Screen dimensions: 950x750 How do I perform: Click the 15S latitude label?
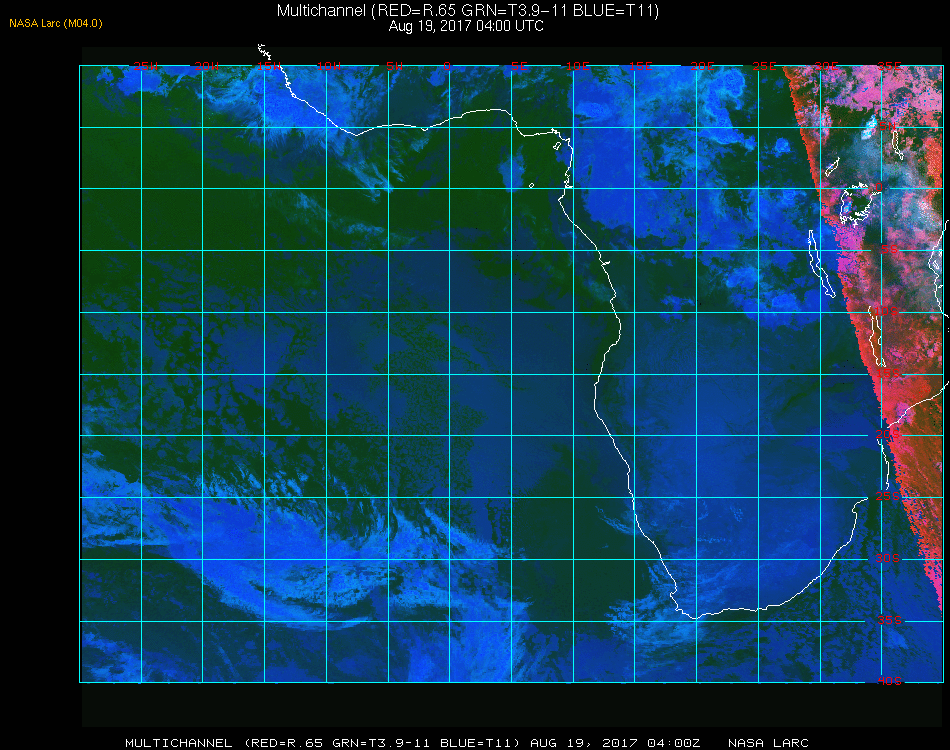point(888,374)
